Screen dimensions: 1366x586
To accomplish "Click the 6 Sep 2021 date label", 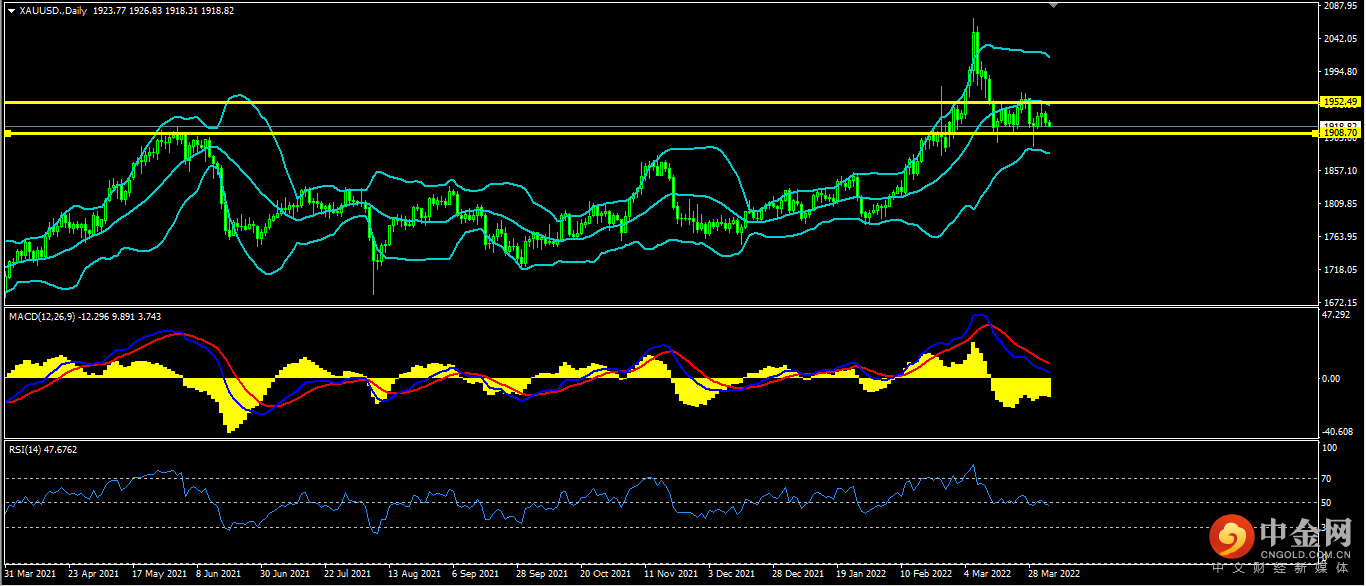I will click(475, 575).
